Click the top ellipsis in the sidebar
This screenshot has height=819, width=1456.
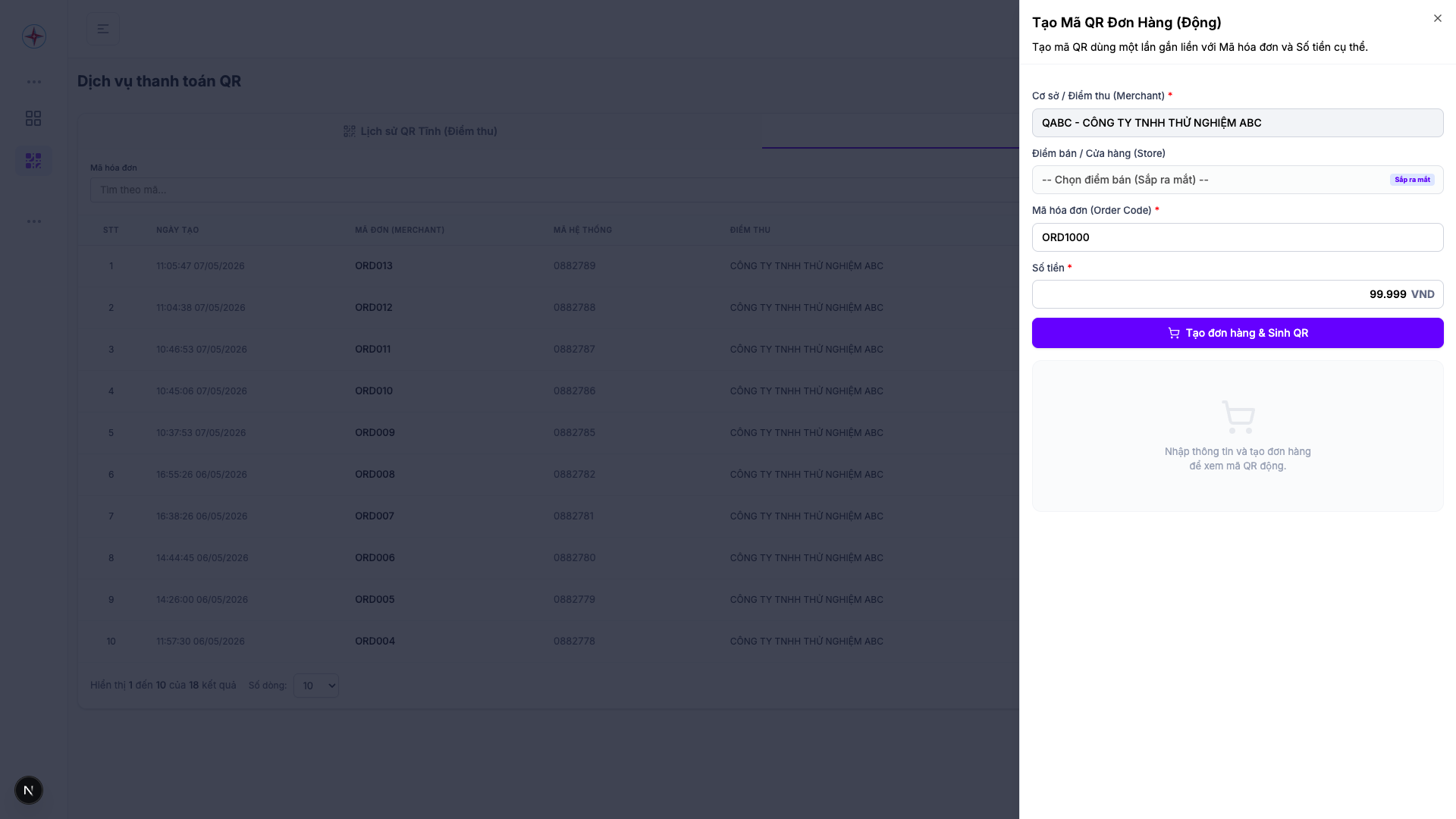pyautogui.click(x=34, y=82)
